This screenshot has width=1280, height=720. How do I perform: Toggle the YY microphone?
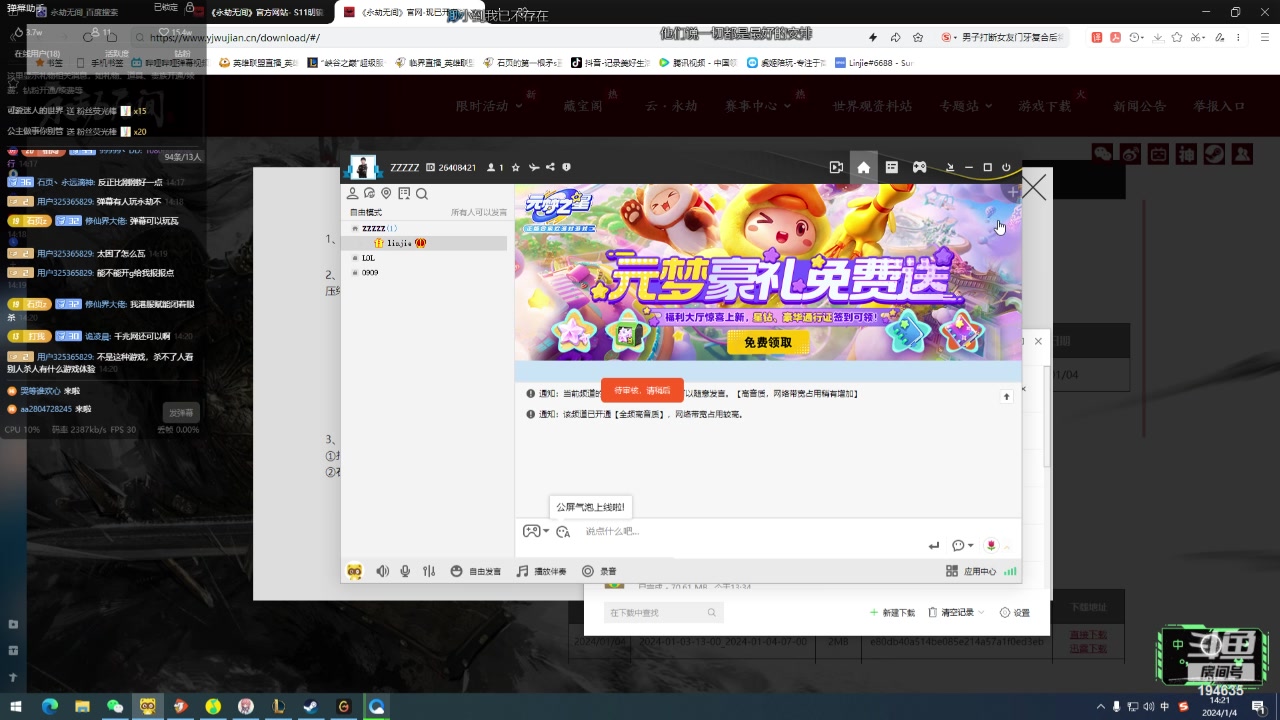pos(405,571)
